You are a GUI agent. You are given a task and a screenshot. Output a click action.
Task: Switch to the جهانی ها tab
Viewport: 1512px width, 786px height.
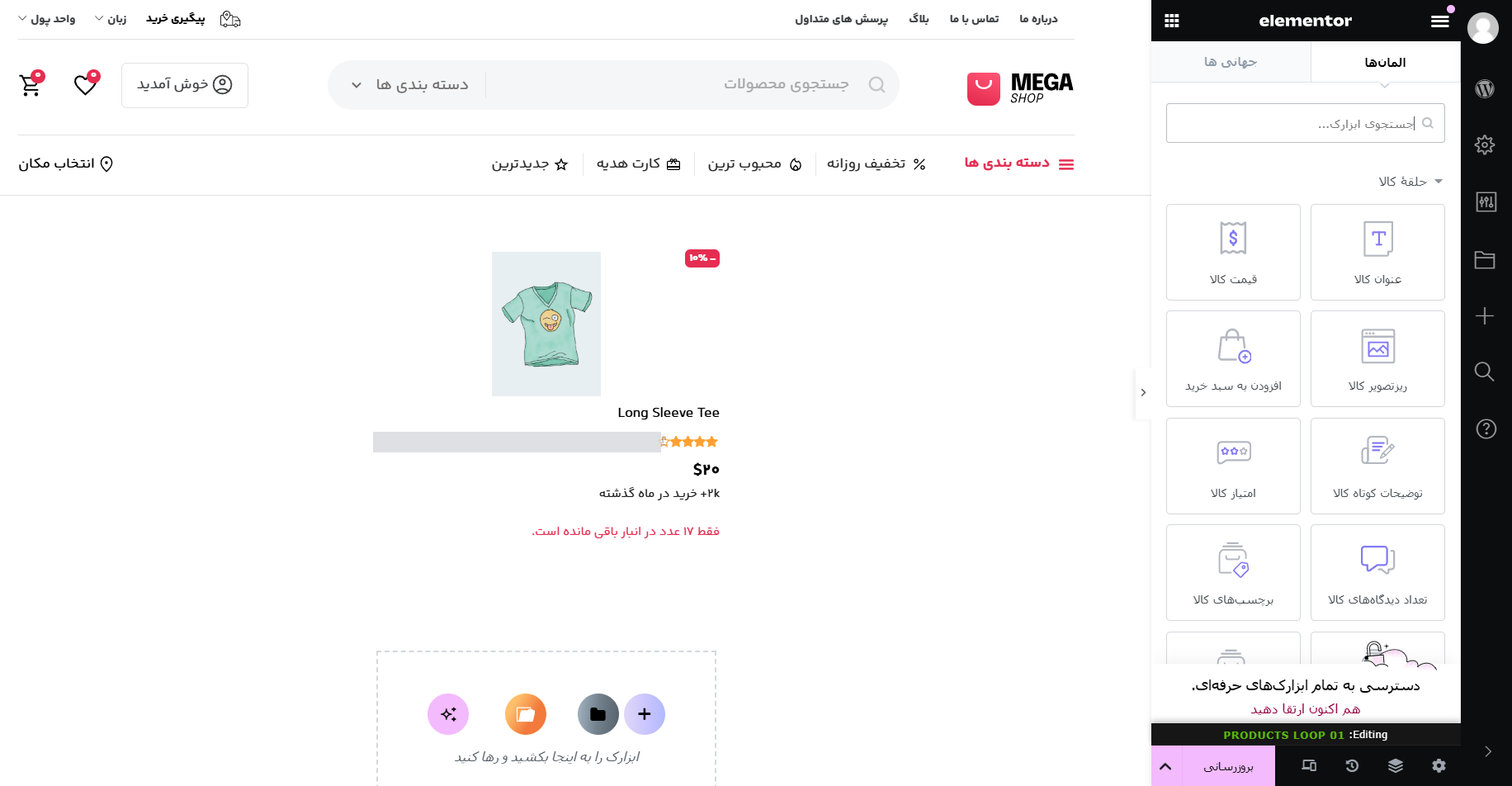pyautogui.click(x=1230, y=62)
